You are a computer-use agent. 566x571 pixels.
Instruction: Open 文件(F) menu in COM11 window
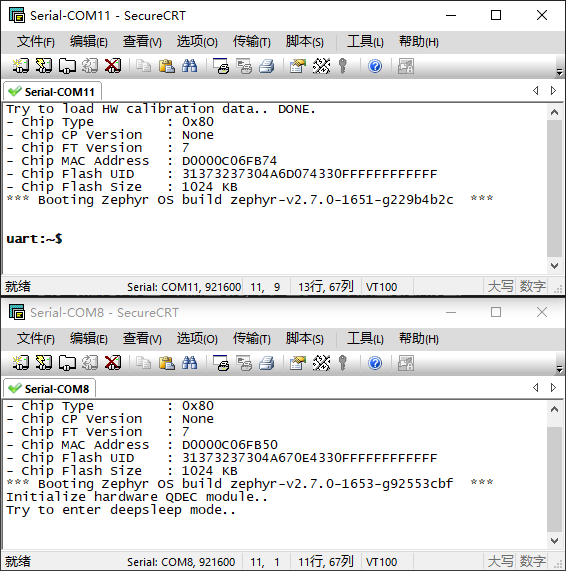35,42
